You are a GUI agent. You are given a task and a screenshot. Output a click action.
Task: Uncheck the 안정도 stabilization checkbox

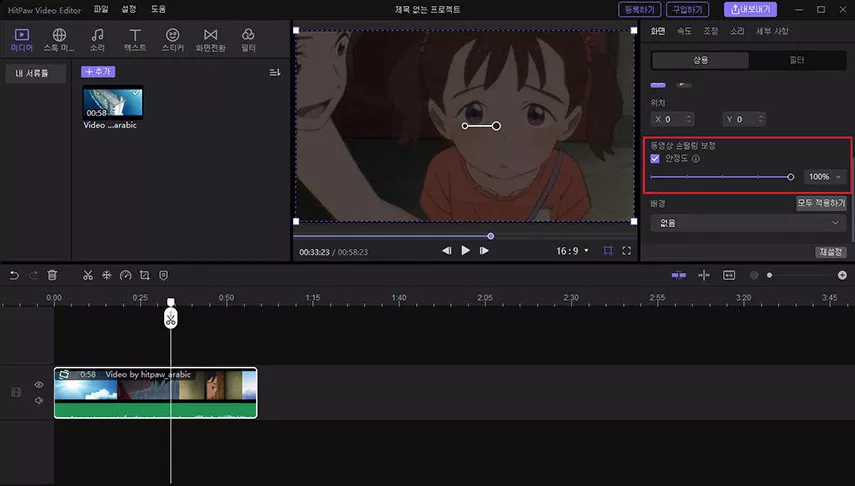pyautogui.click(x=655, y=159)
